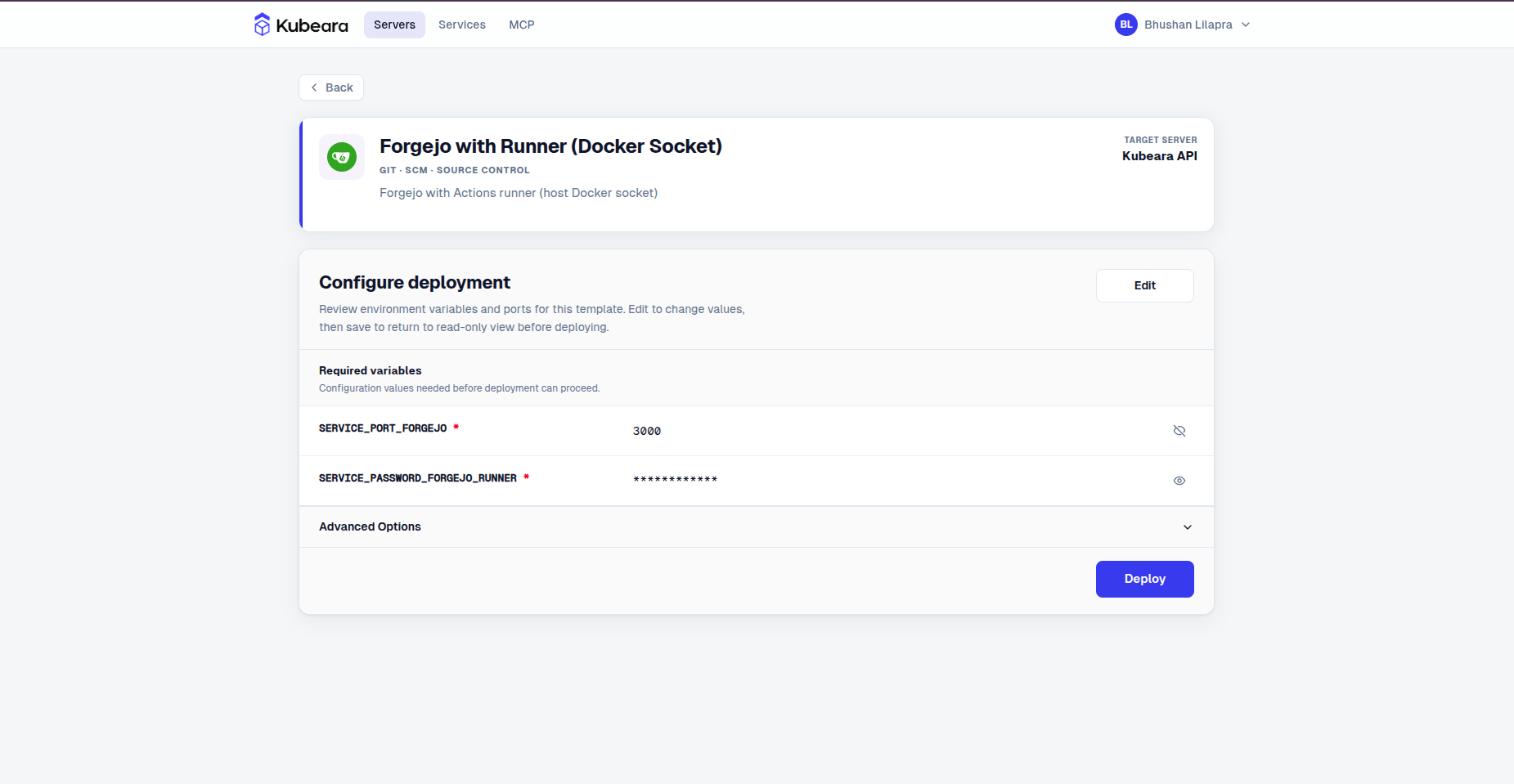Deploy the Forgejo template
This screenshot has width=1514, height=784.
[x=1145, y=579]
